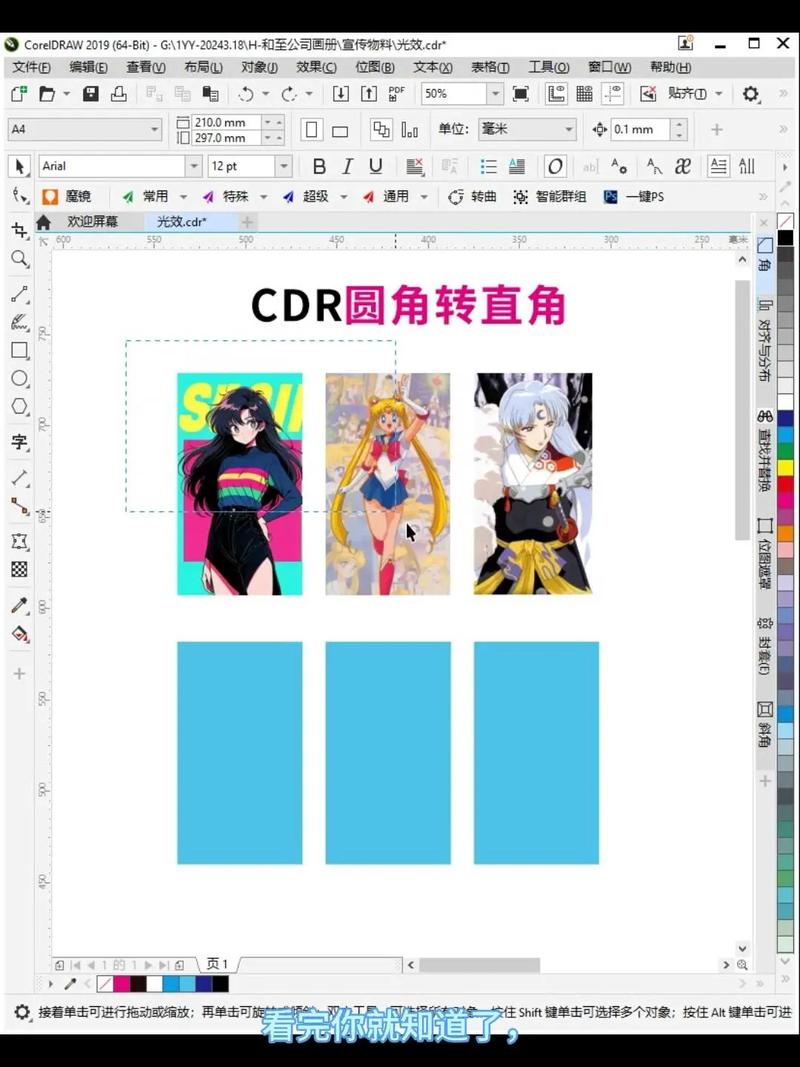This screenshot has height=1067, width=800.
Task: Toggle italic text formatting
Action: tap(346, 166)
